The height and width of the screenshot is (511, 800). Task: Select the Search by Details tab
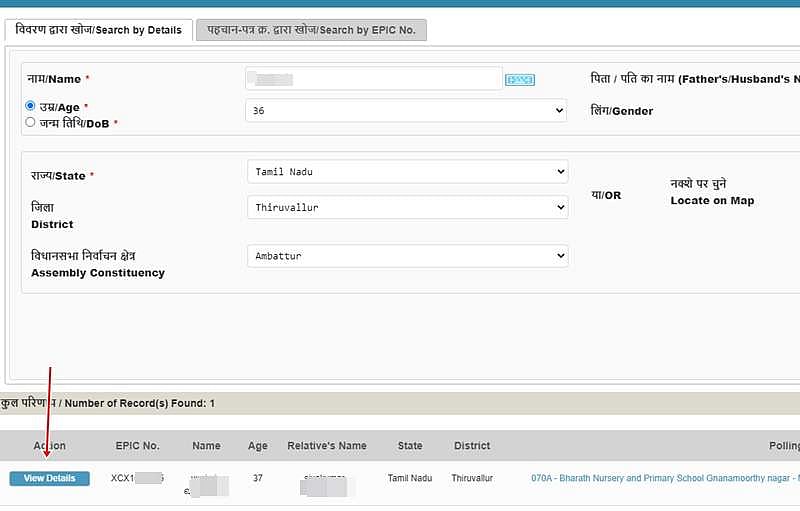pos(99,30)
